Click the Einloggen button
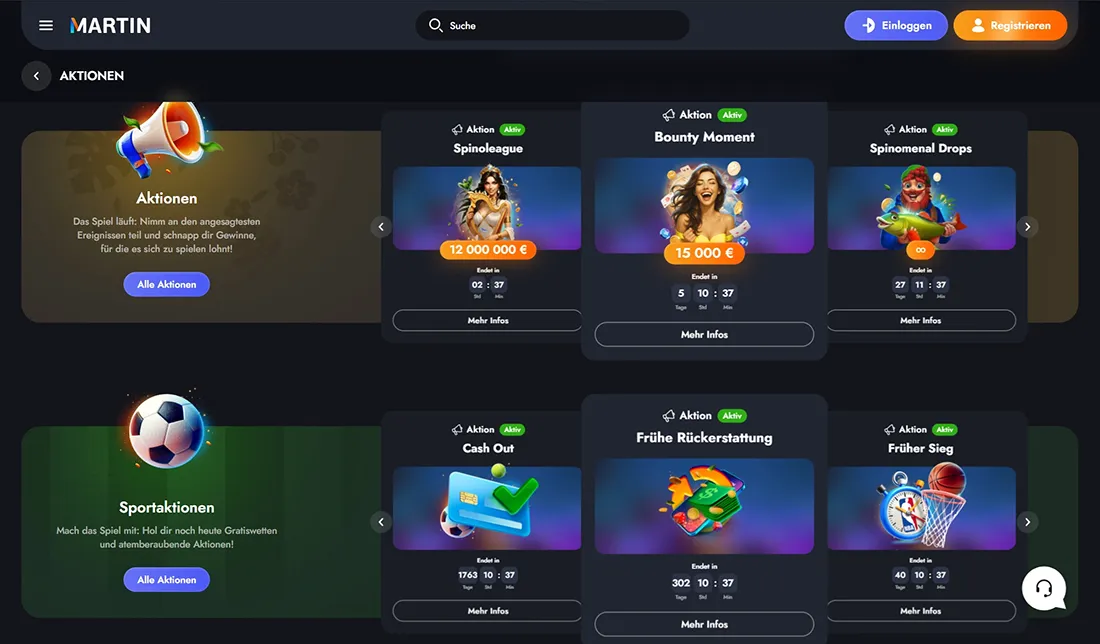The image size is (1100, 644). click(896, 25)
